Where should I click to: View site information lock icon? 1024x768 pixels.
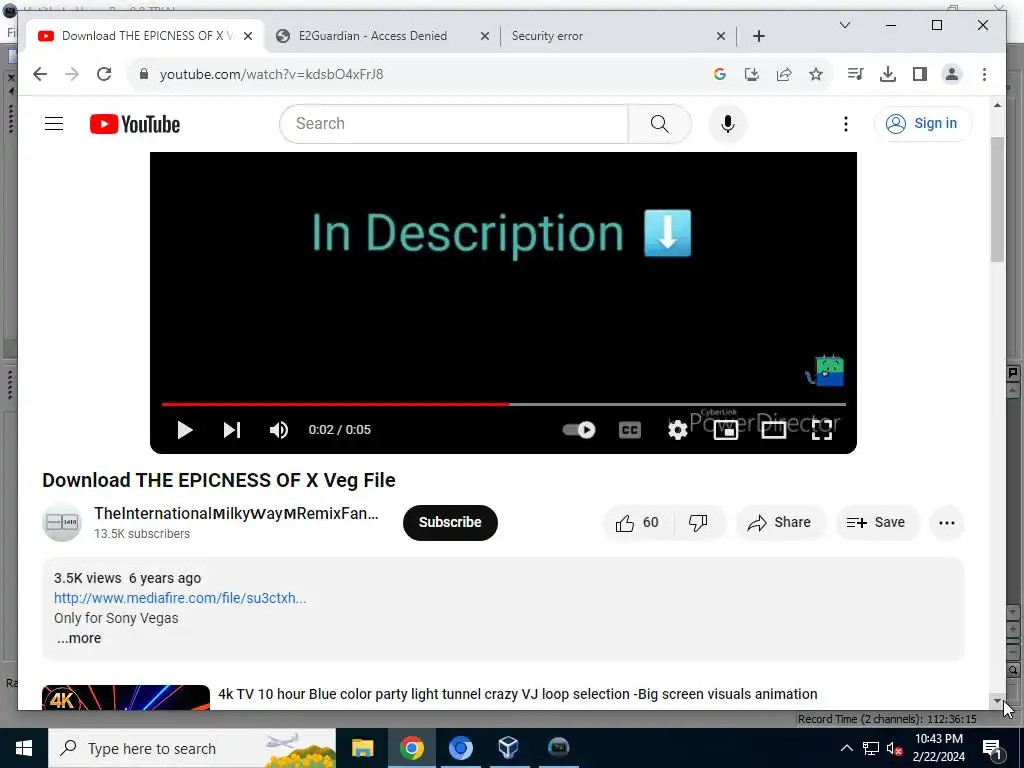144,74
